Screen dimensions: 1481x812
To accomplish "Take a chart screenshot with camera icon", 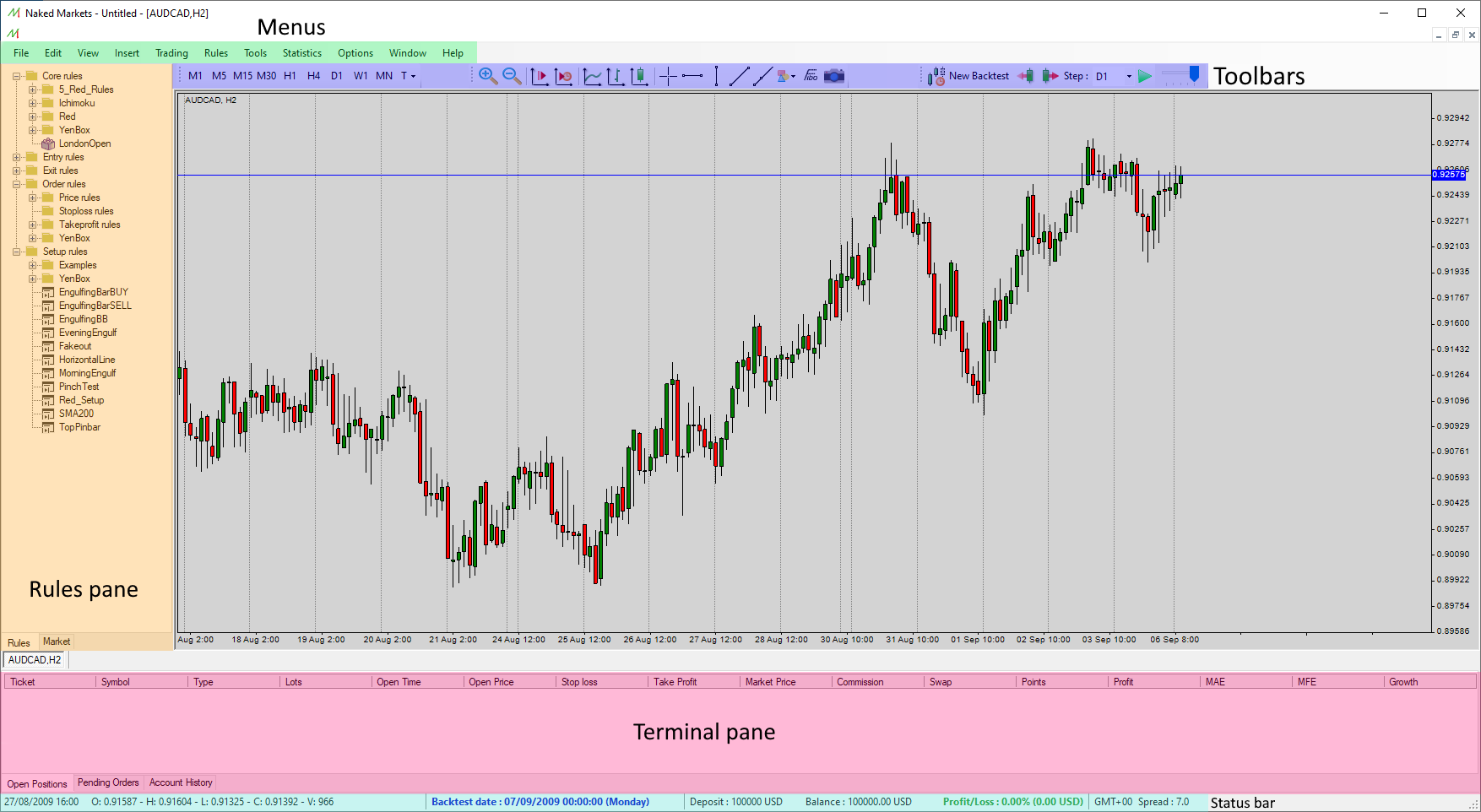I will click(834, 76).
